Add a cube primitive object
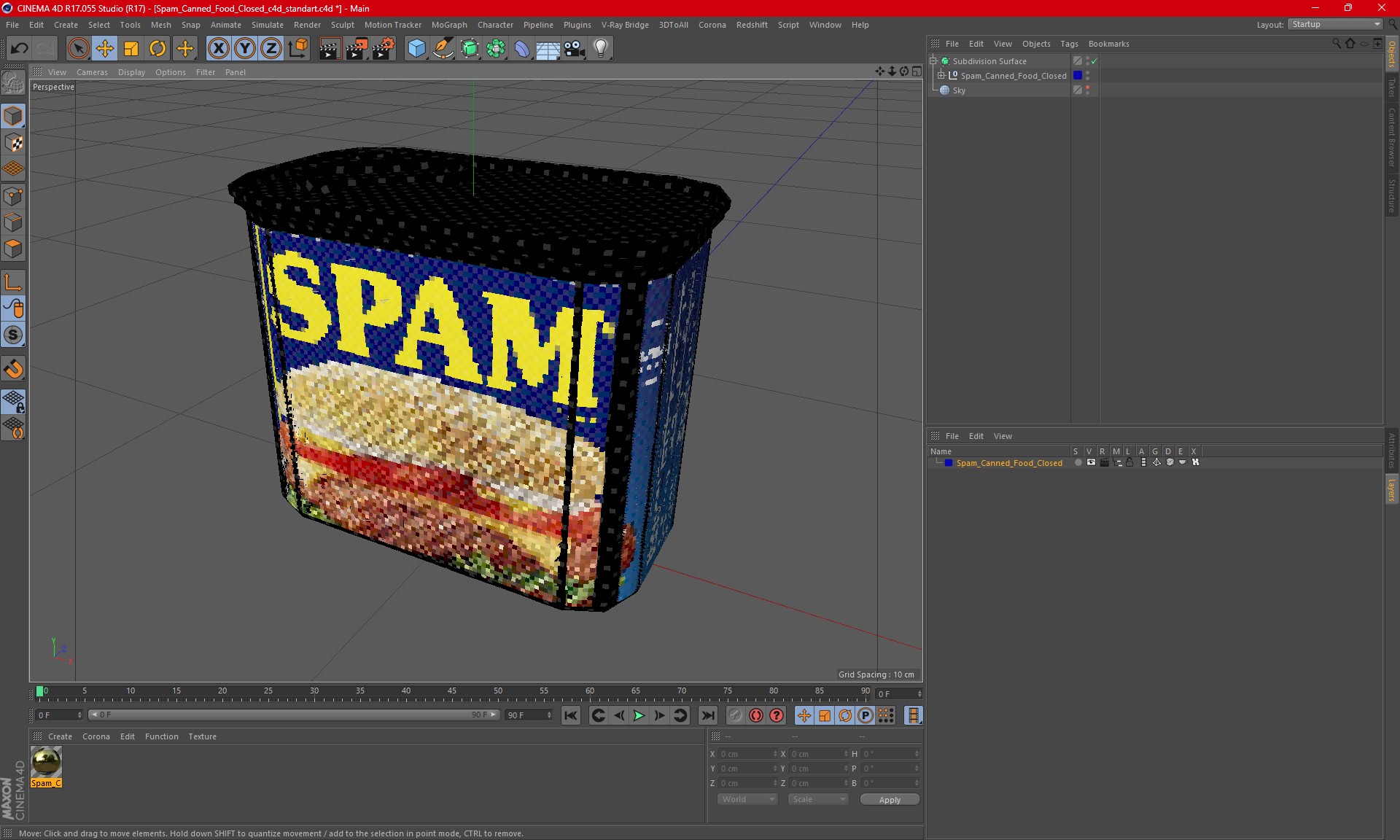The image size is (1400, 840). (416, 49)
